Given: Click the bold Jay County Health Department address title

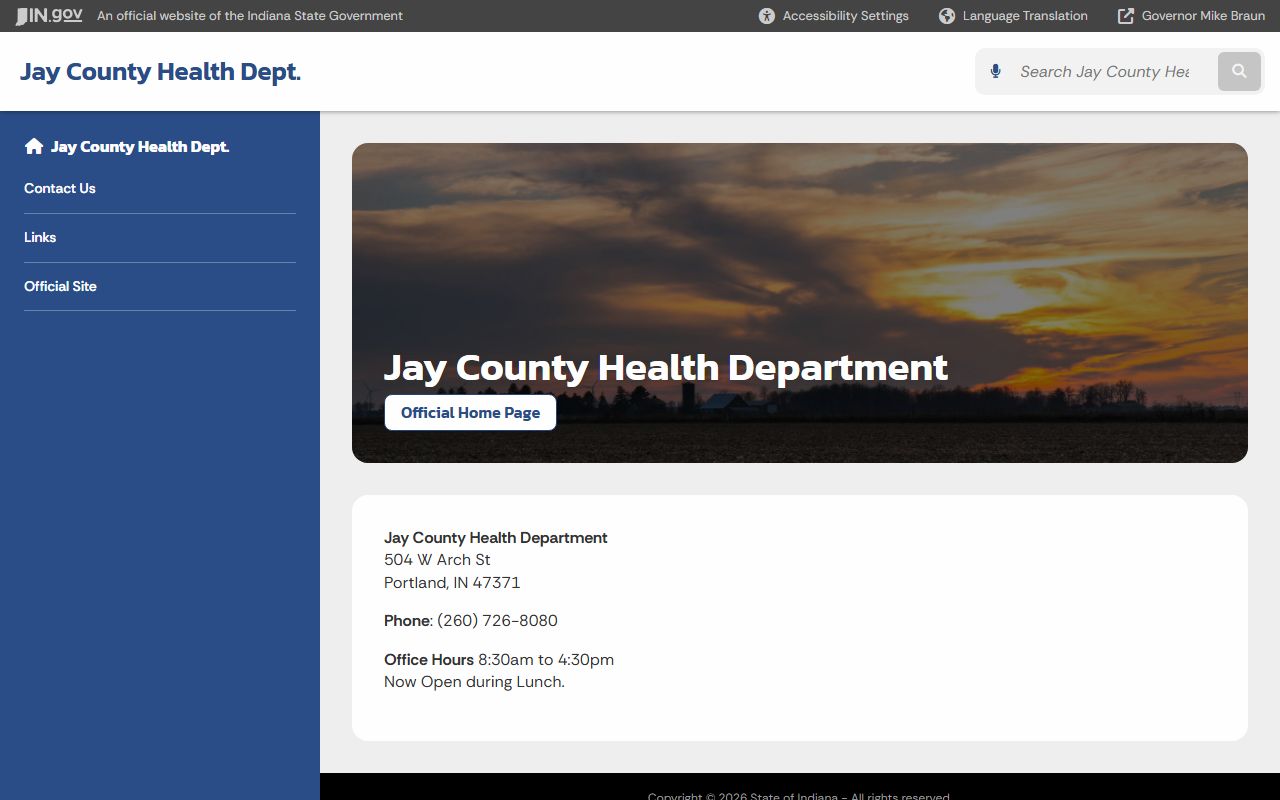Looking at the screenshot, I should tap(496, 538).
